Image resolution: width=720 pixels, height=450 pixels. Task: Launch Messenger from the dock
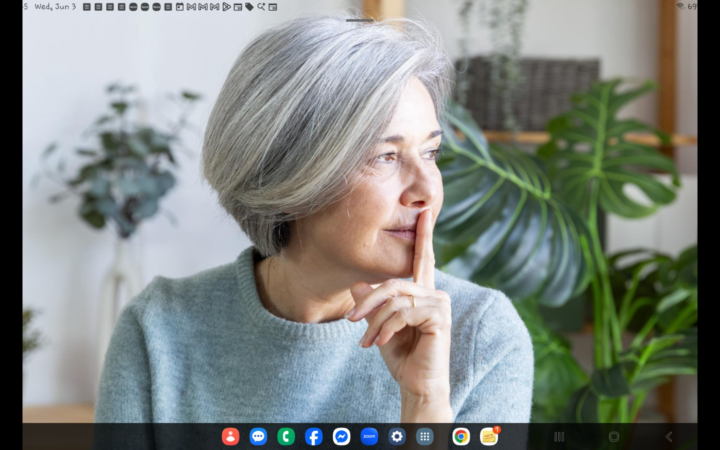341,436
